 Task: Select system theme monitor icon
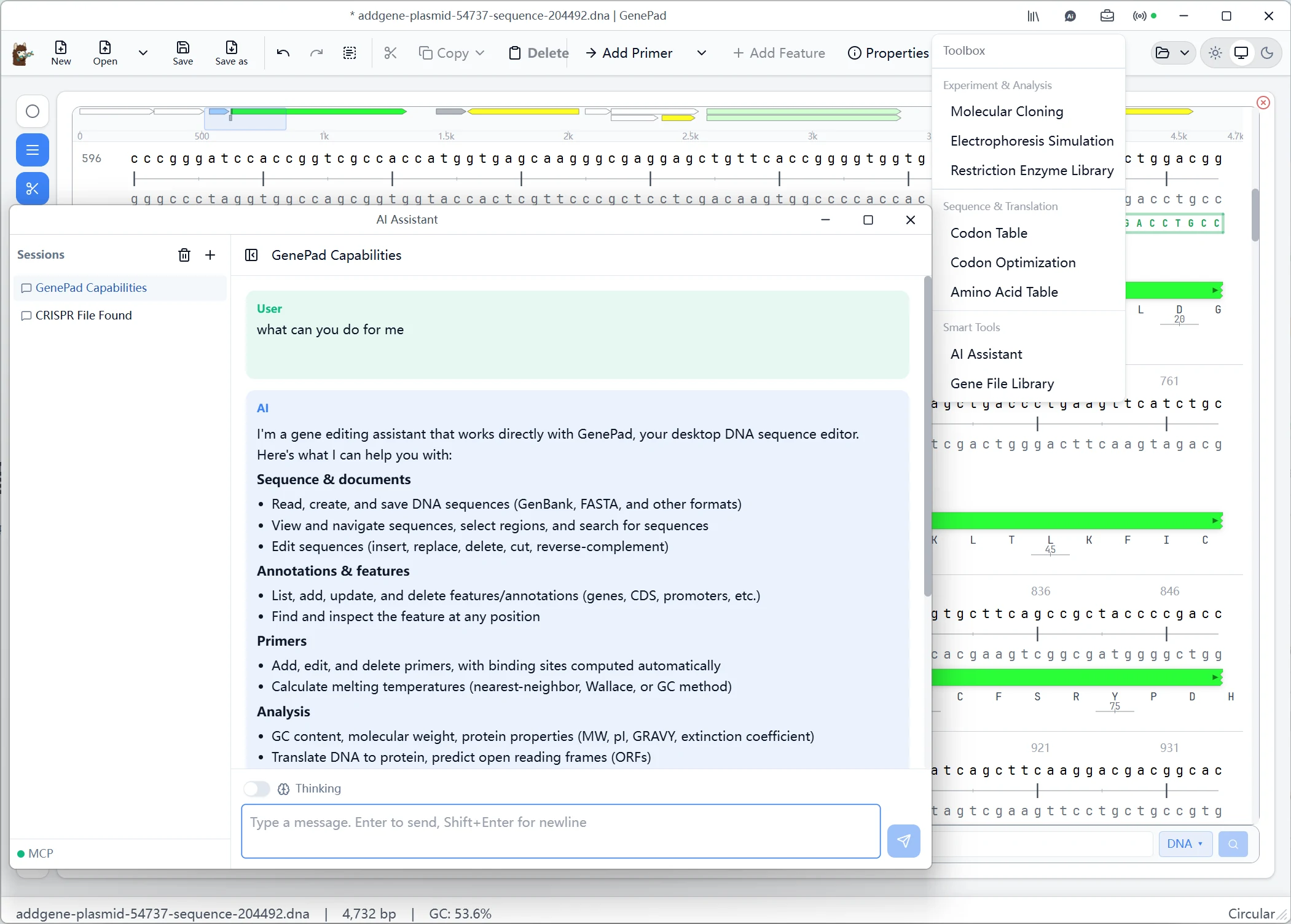click(1241, 53)
